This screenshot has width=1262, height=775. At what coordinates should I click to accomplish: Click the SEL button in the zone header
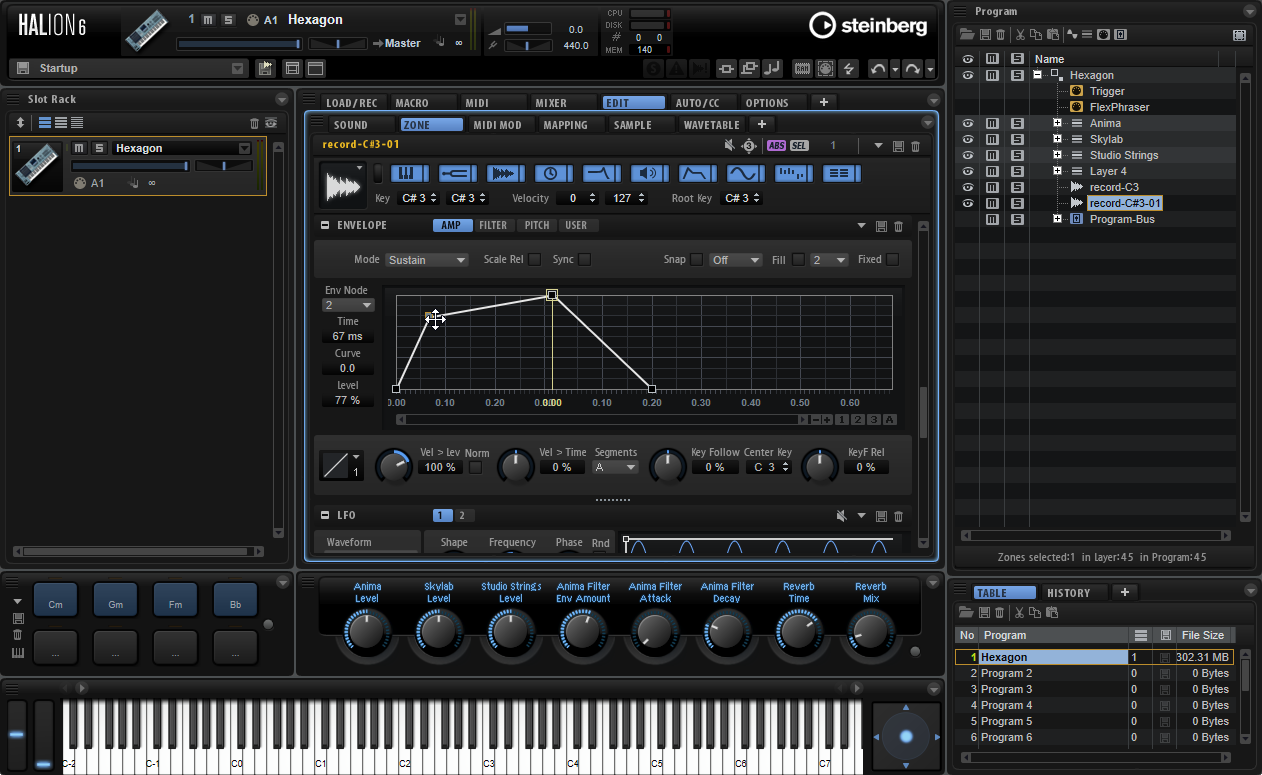click(x=799, y=146)
